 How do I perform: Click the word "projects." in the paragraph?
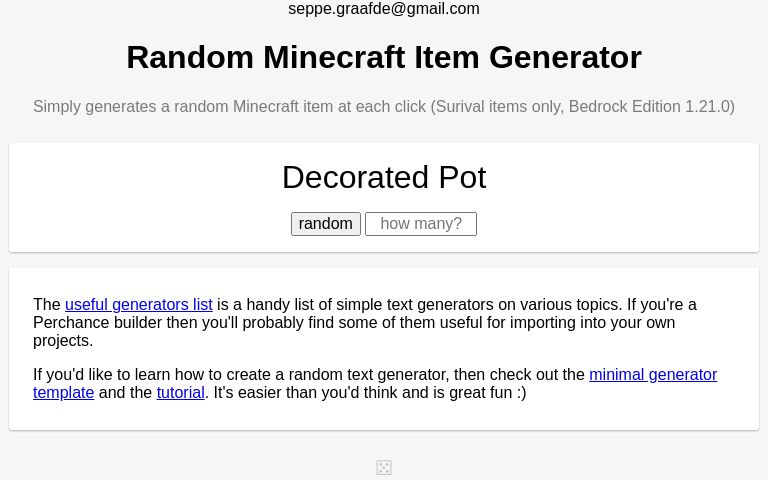pyautogui.click(x=63, y=340)
